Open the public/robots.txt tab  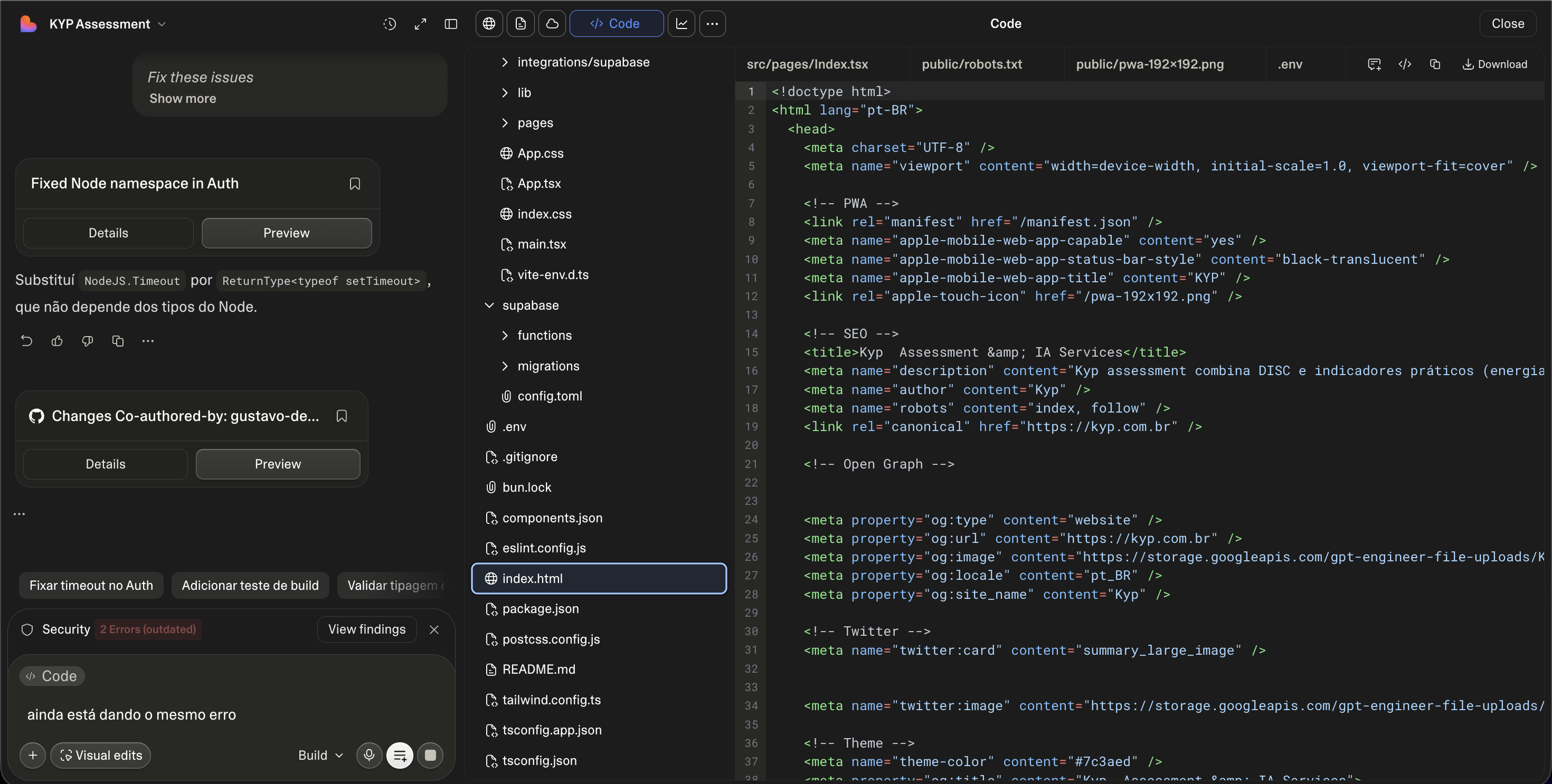972,64
